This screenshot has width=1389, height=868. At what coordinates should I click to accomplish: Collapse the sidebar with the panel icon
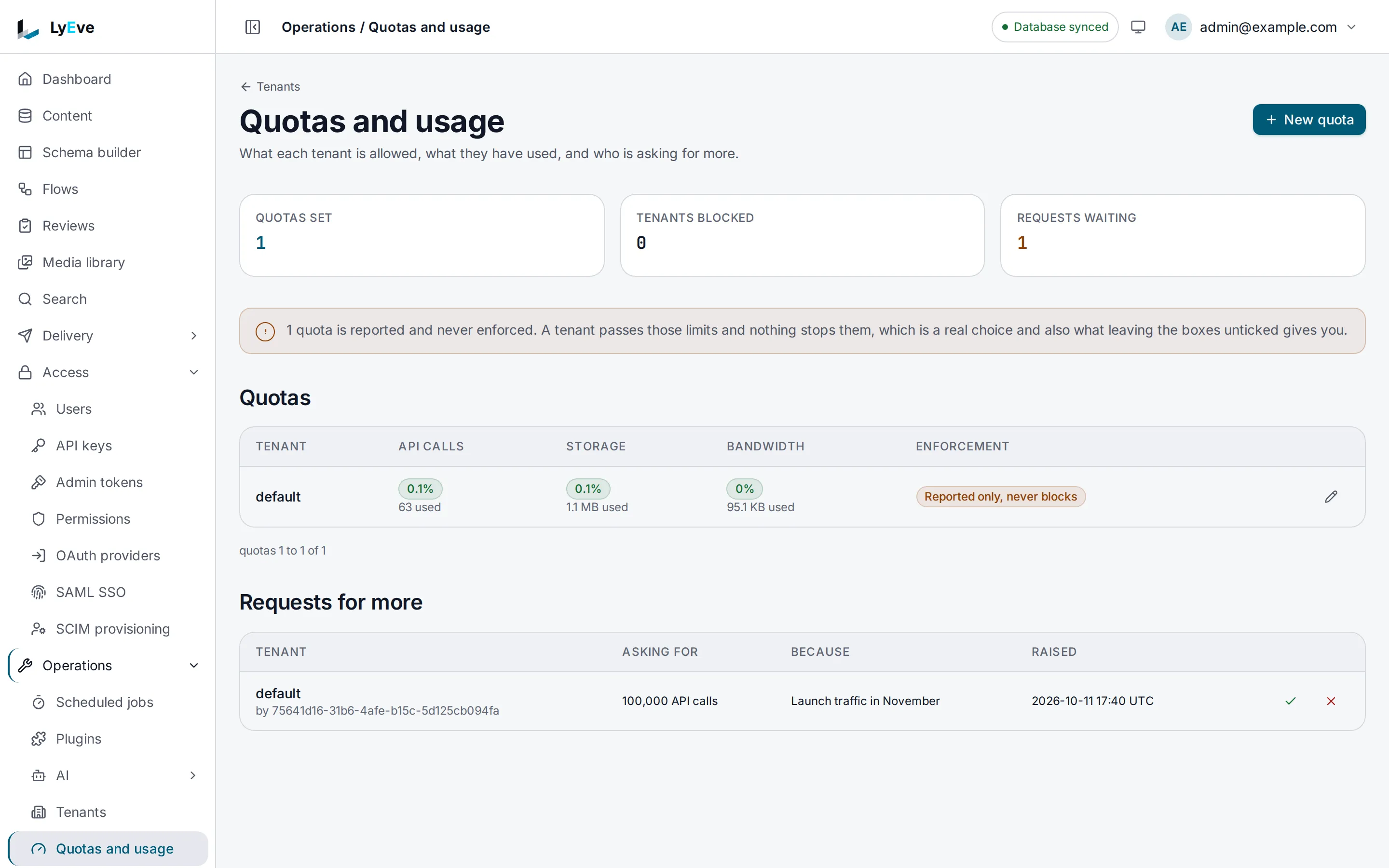253,27
